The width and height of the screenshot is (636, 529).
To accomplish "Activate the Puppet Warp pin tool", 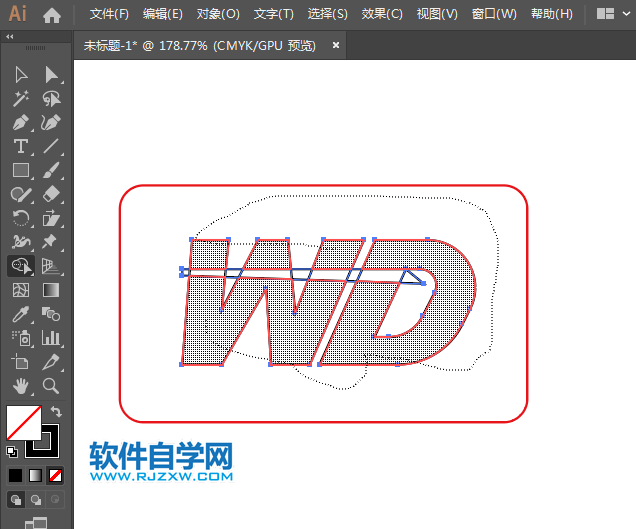I will point(51,242).
